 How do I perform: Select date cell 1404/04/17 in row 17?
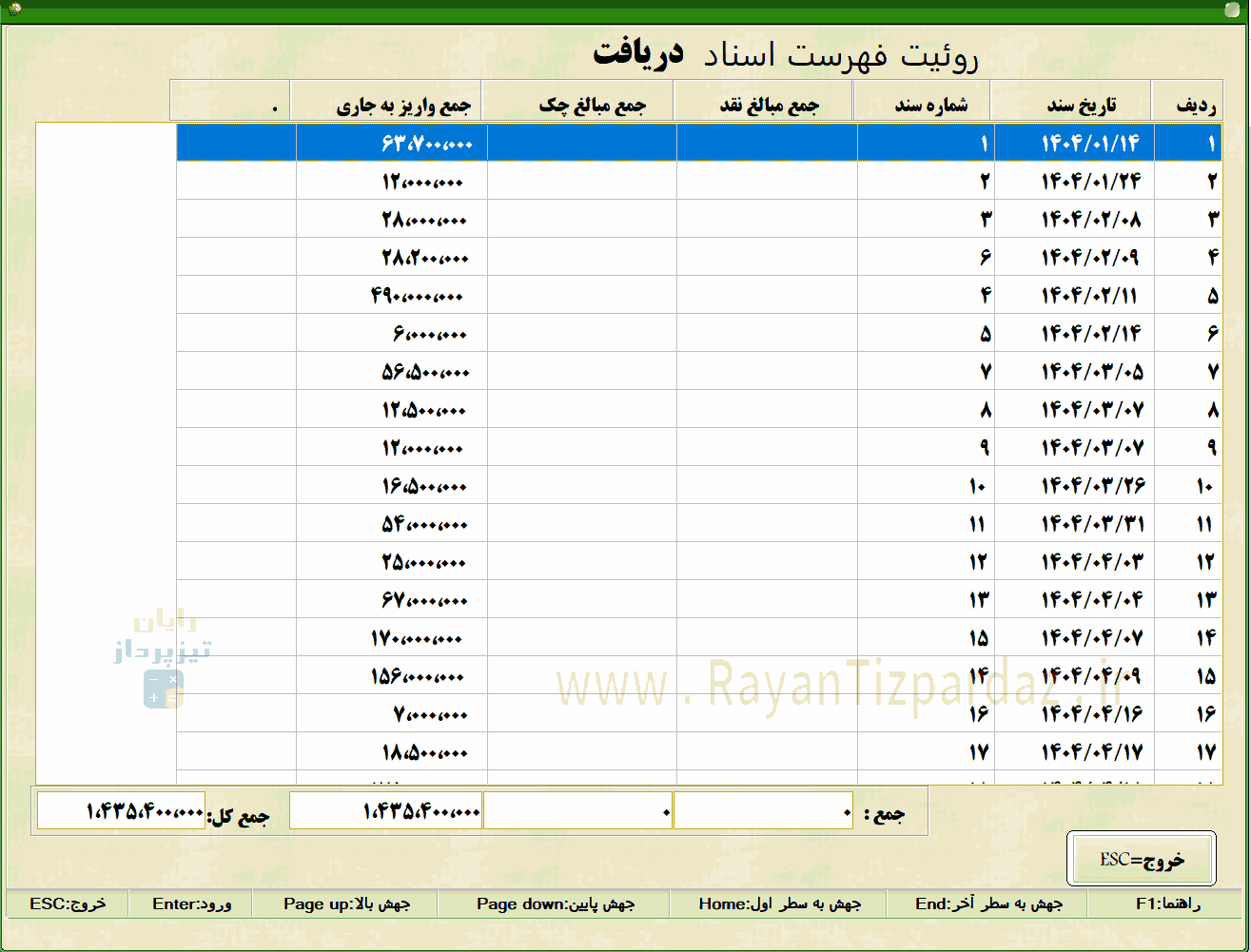1073,751
